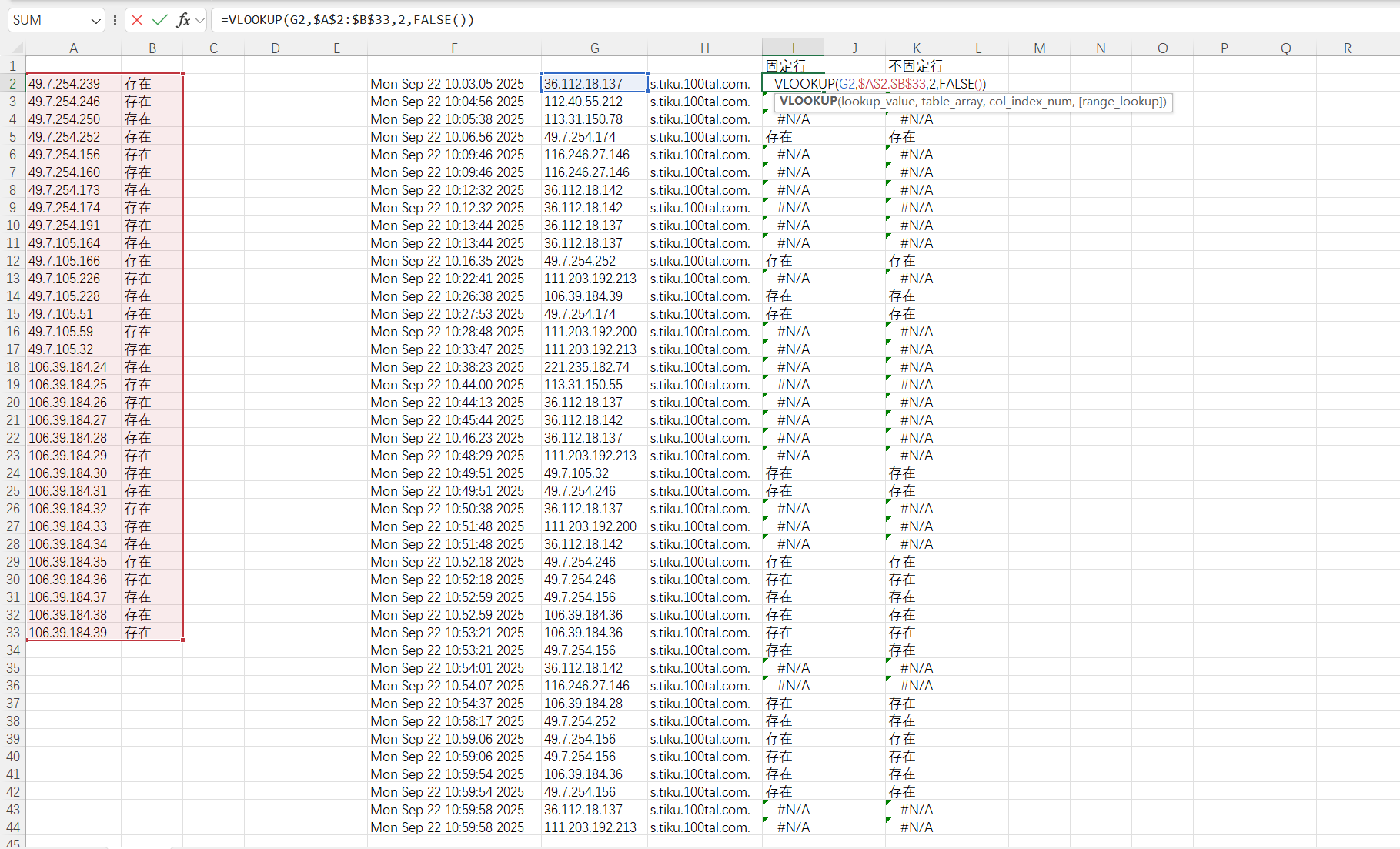Open Insert Function using the fx icon
Screen dimensions: 1400x849
(x=182, y=20)
